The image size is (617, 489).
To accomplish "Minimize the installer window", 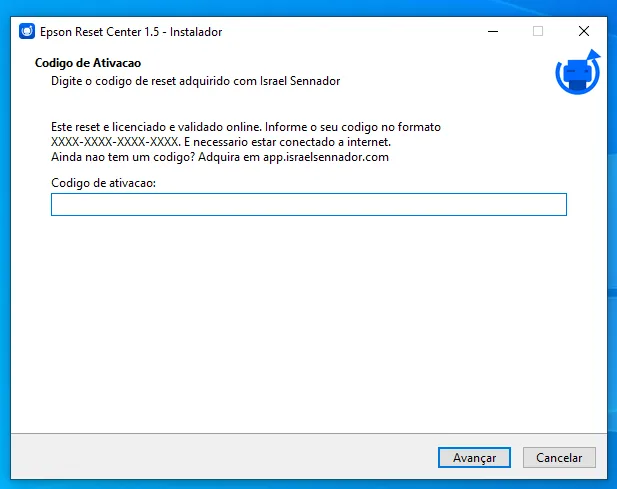I will click(493, 31).
